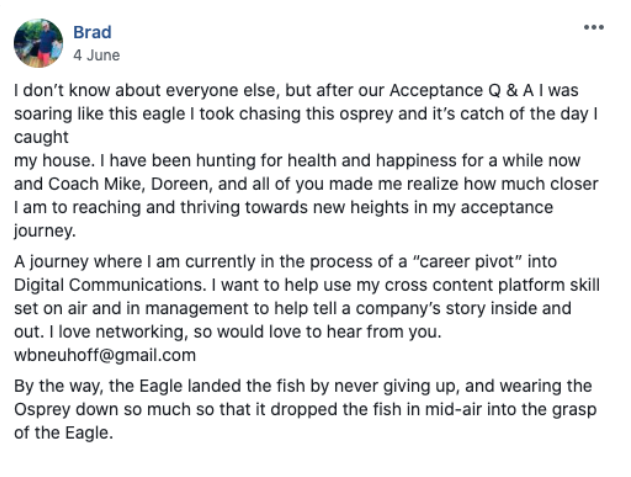
Task: Click Brad's round profile picture
Action: [38, 43]
